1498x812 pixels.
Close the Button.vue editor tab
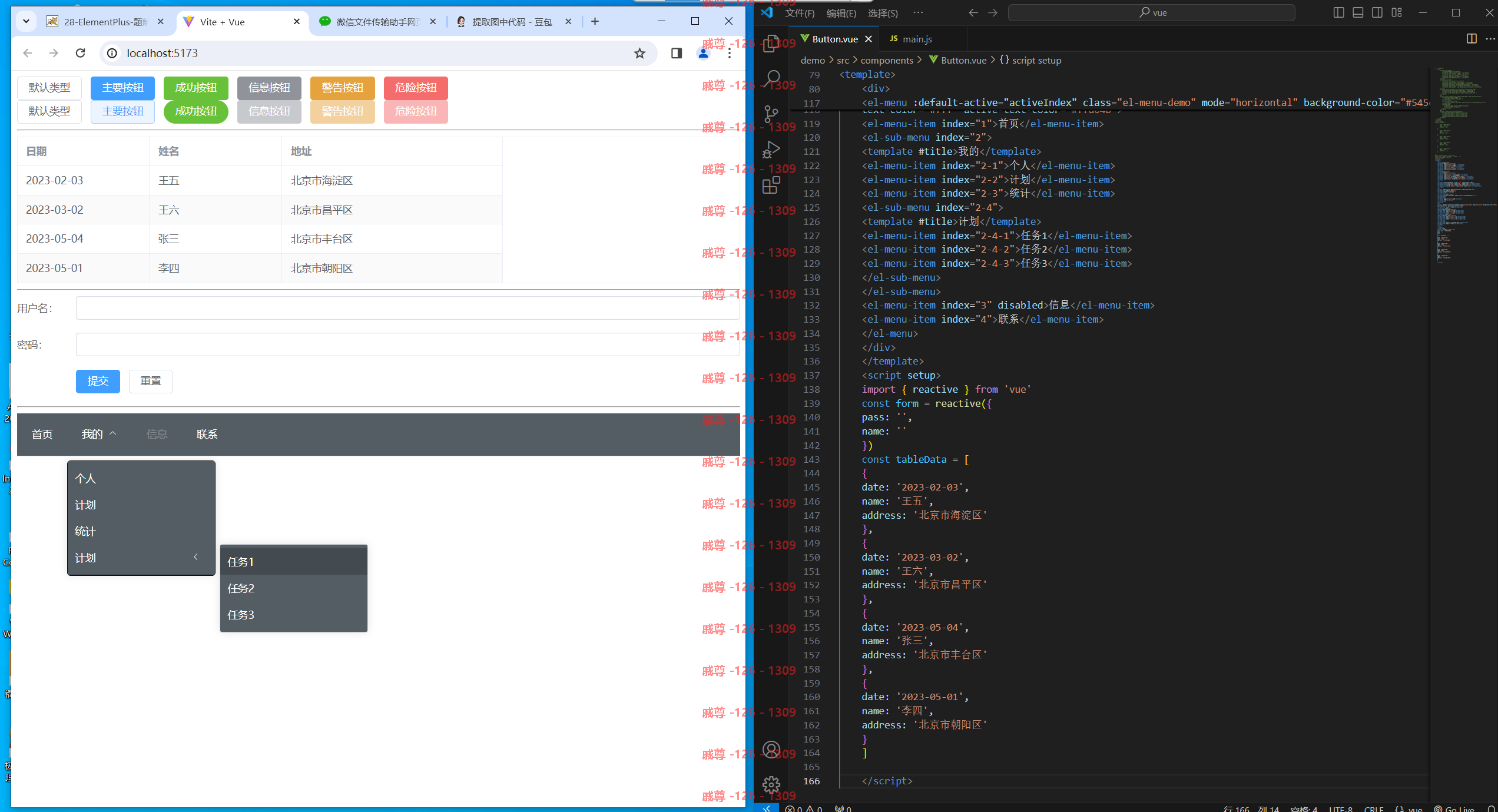click(869, 39)
